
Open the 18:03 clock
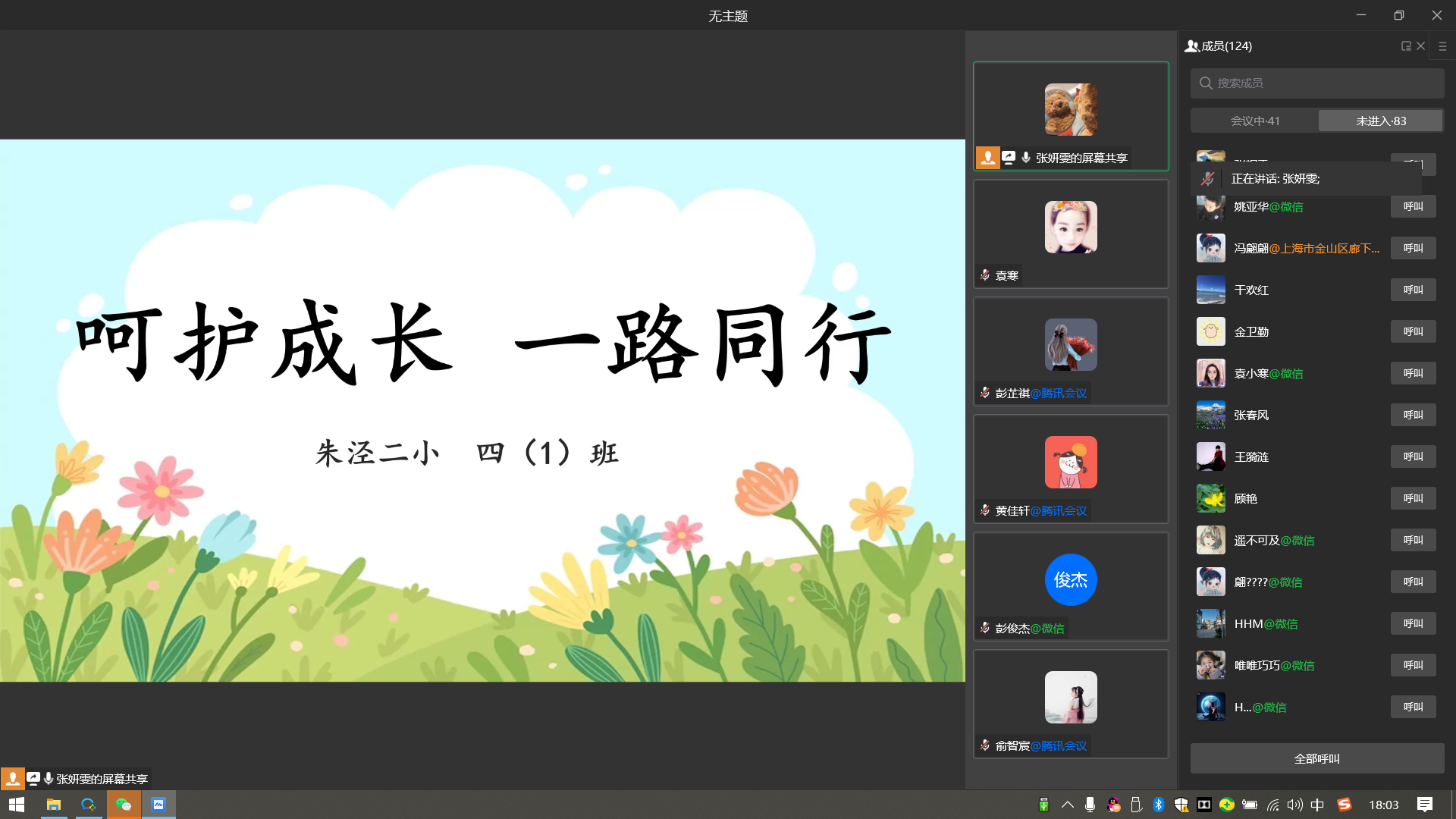[x=1383, y=805]
